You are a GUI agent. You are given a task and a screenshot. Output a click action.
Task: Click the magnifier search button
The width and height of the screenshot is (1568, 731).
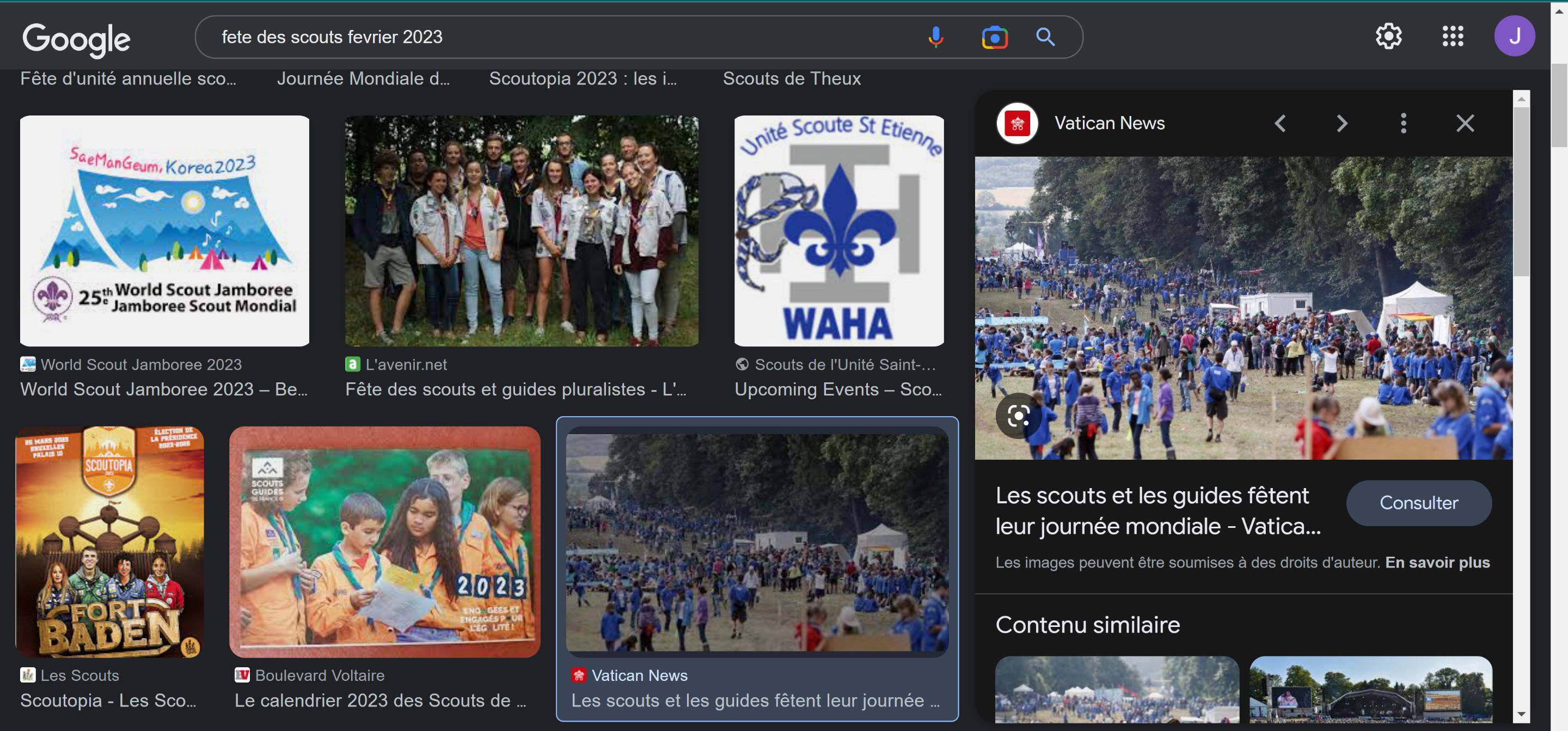click(1046, 37)
